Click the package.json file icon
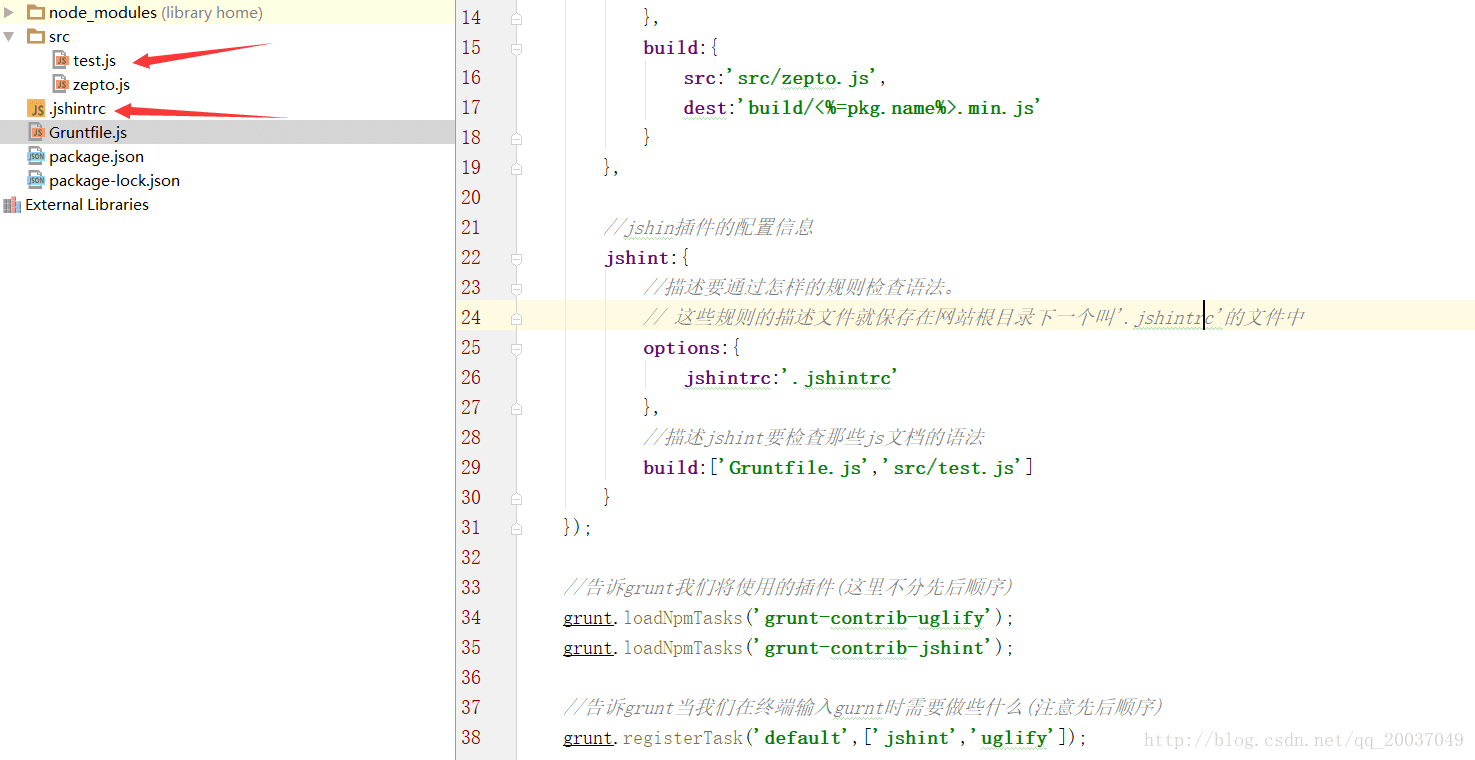This screenshot has width=1475, height=760. [x=37, y=157]
